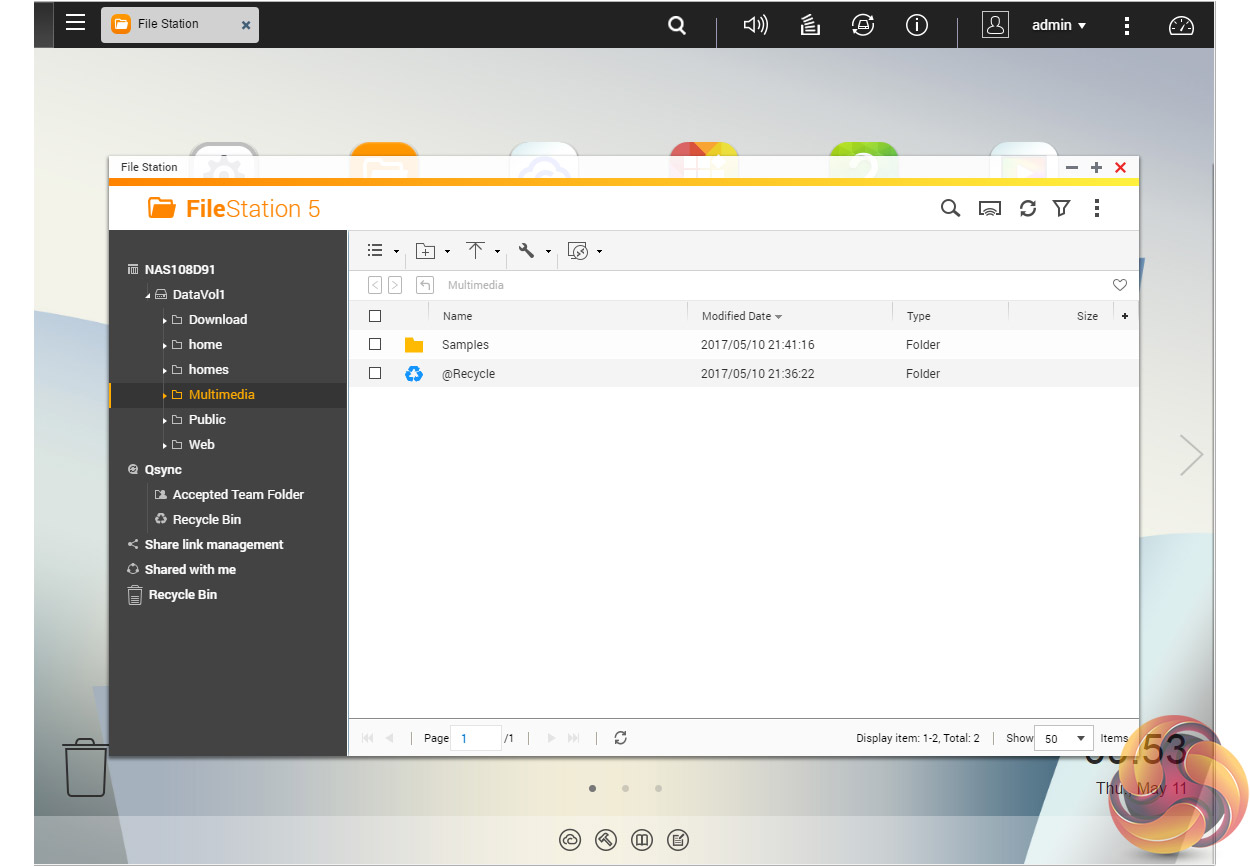1250x867 pixels.
Task: Refresh FileStation with header refresh icon
Action: pyautogui.click(x=1027, y=209)
